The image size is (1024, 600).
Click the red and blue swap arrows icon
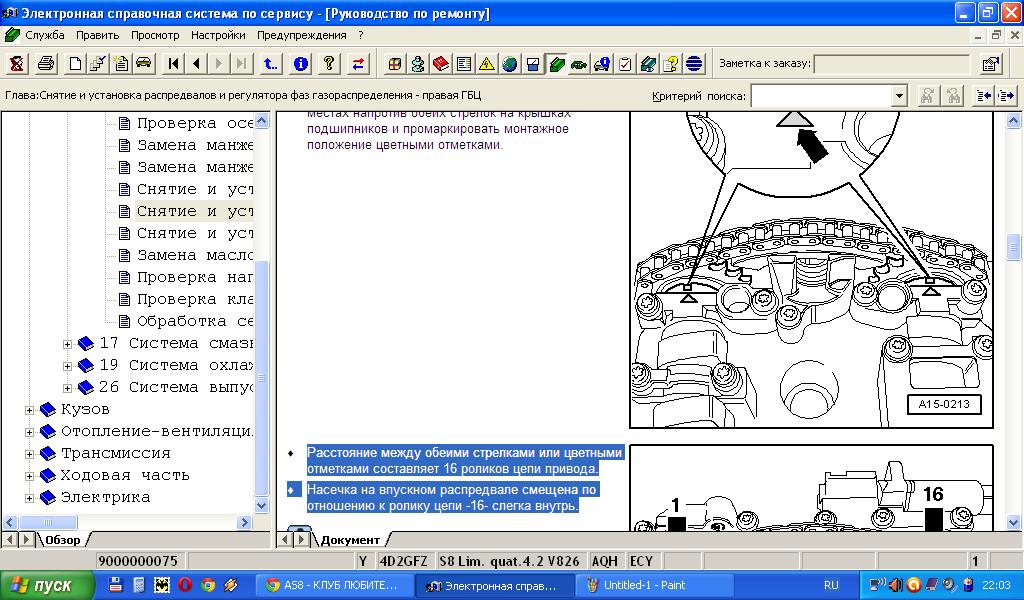(358, 64)
